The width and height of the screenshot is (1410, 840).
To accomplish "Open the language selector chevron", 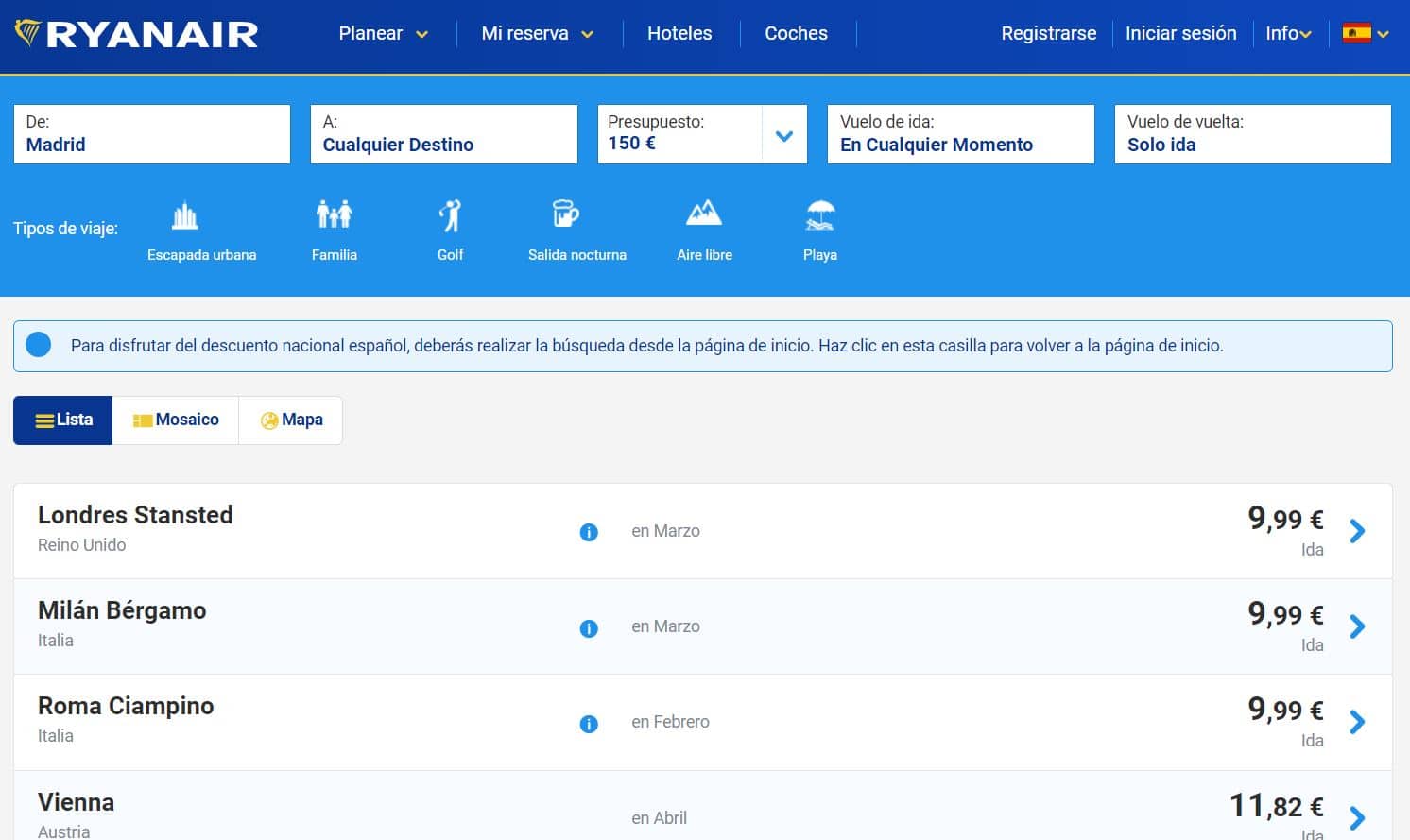I will (x=1384, y=34).
